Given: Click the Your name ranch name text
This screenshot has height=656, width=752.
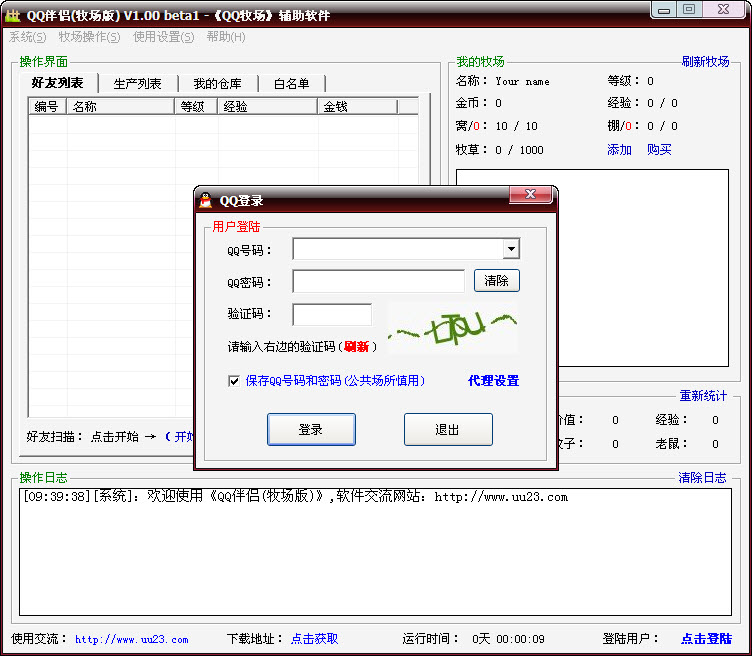Looking at the screenshot, I should coord(523,81).
